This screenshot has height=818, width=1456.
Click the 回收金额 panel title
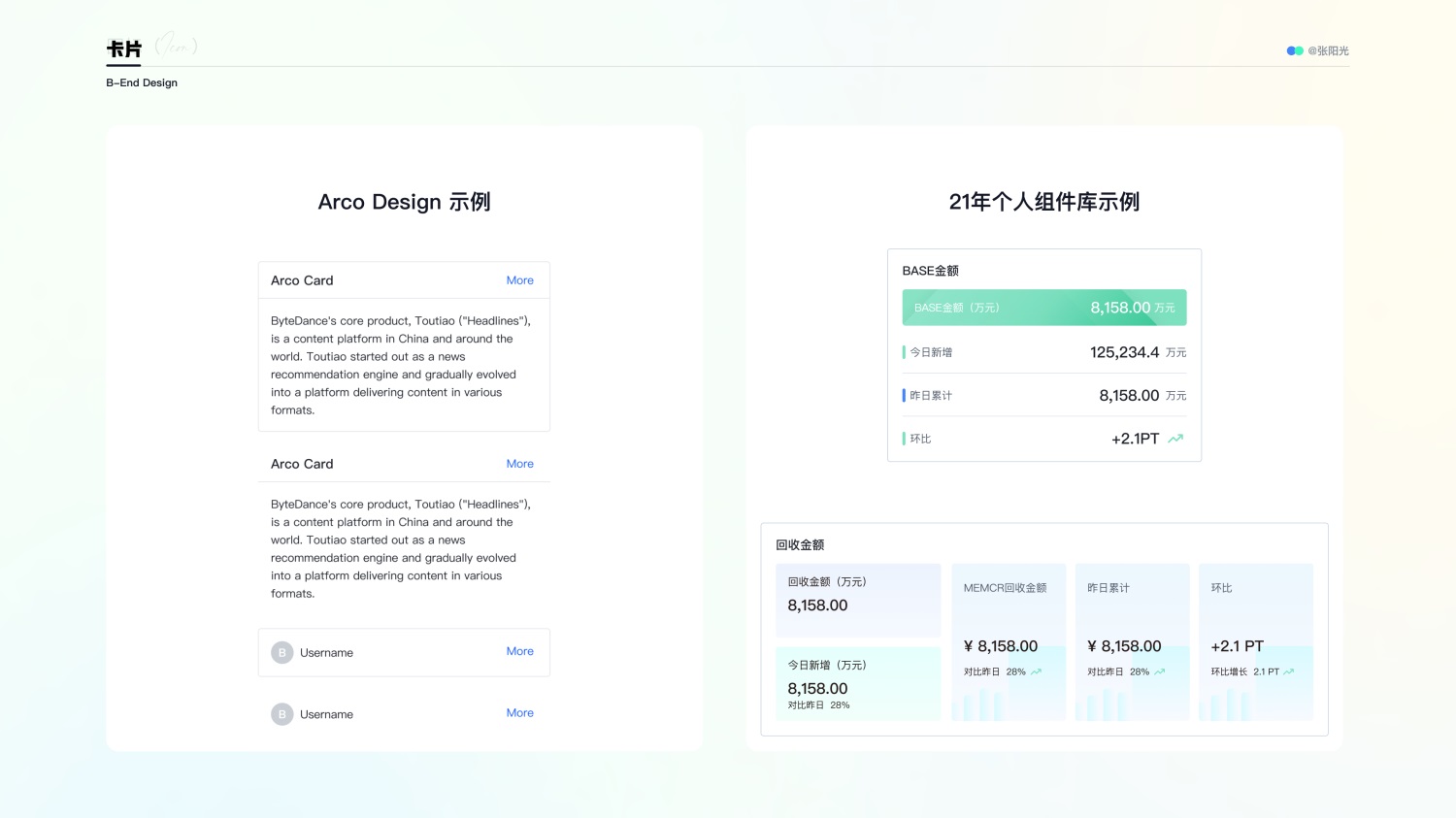[800, 545]
